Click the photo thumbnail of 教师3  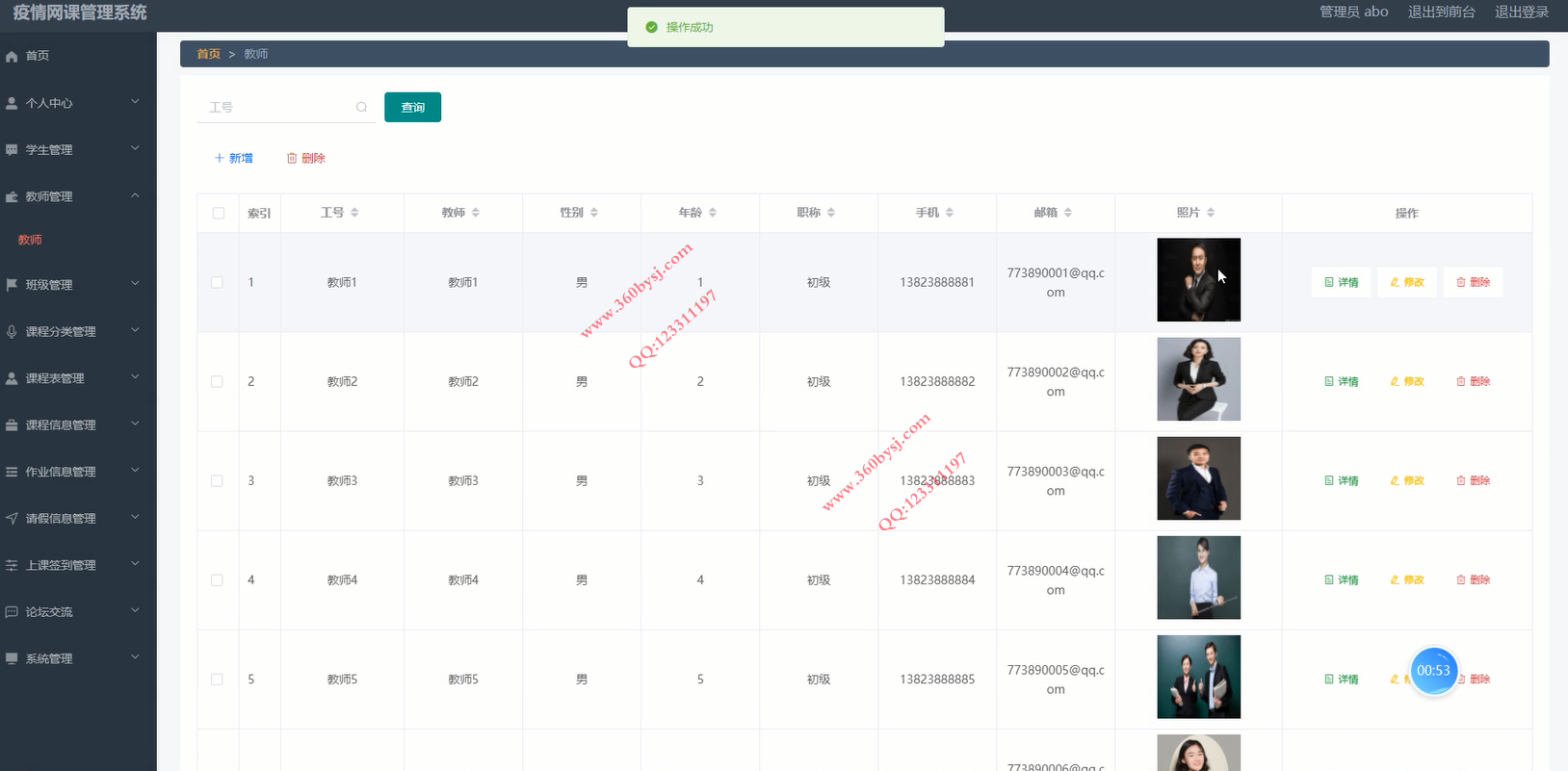point(1198,478)
